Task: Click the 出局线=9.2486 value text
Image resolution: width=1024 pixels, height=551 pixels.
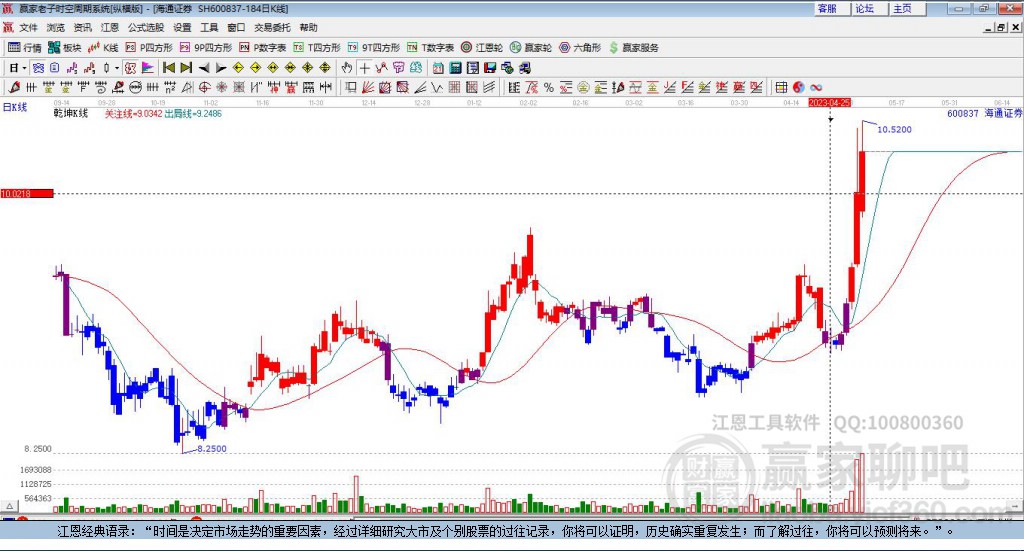Action: pos(193,114)
